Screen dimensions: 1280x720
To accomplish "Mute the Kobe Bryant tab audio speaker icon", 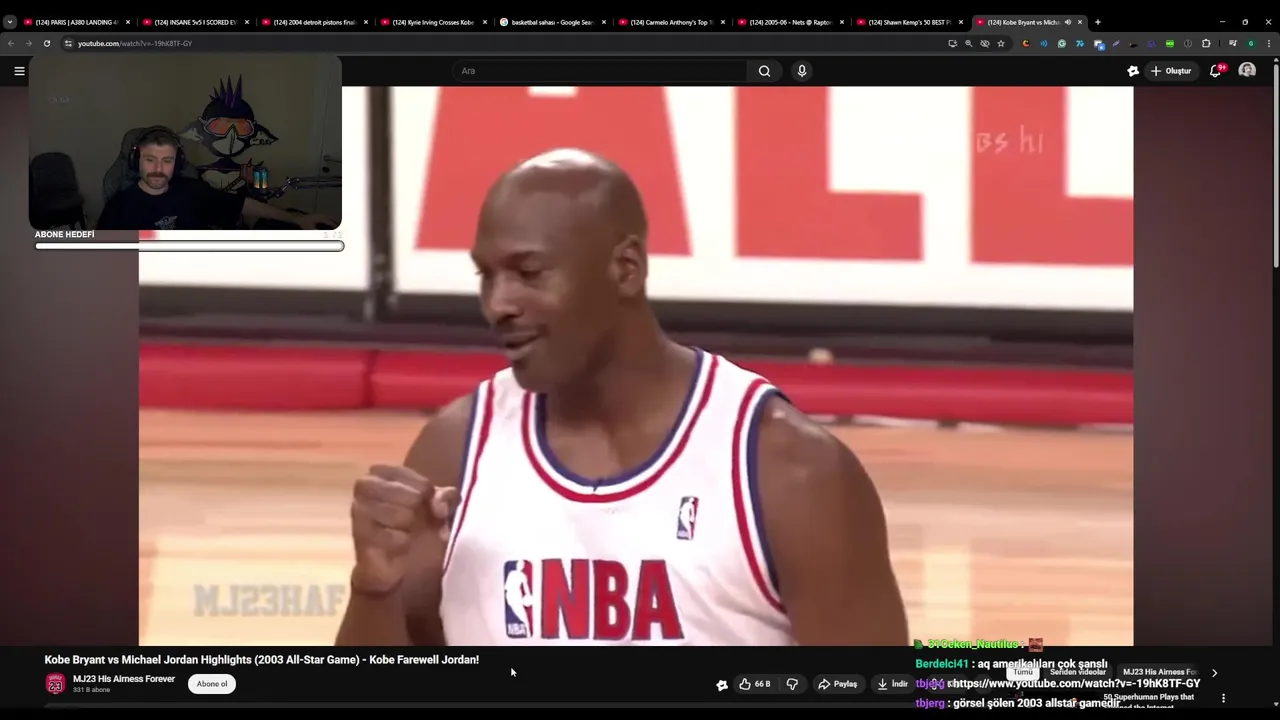I will 1067,22.
